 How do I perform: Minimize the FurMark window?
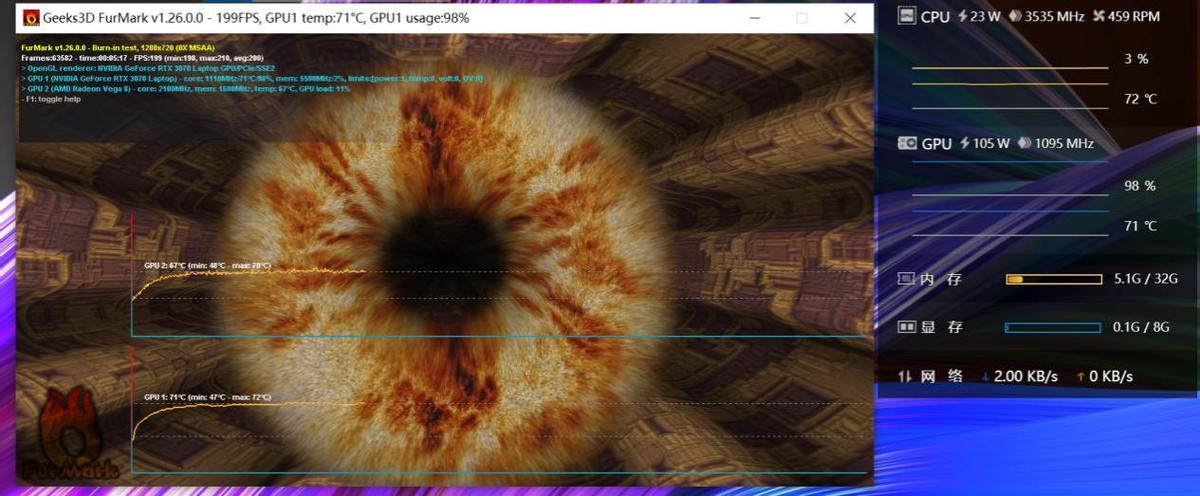[x=755, y=18]
